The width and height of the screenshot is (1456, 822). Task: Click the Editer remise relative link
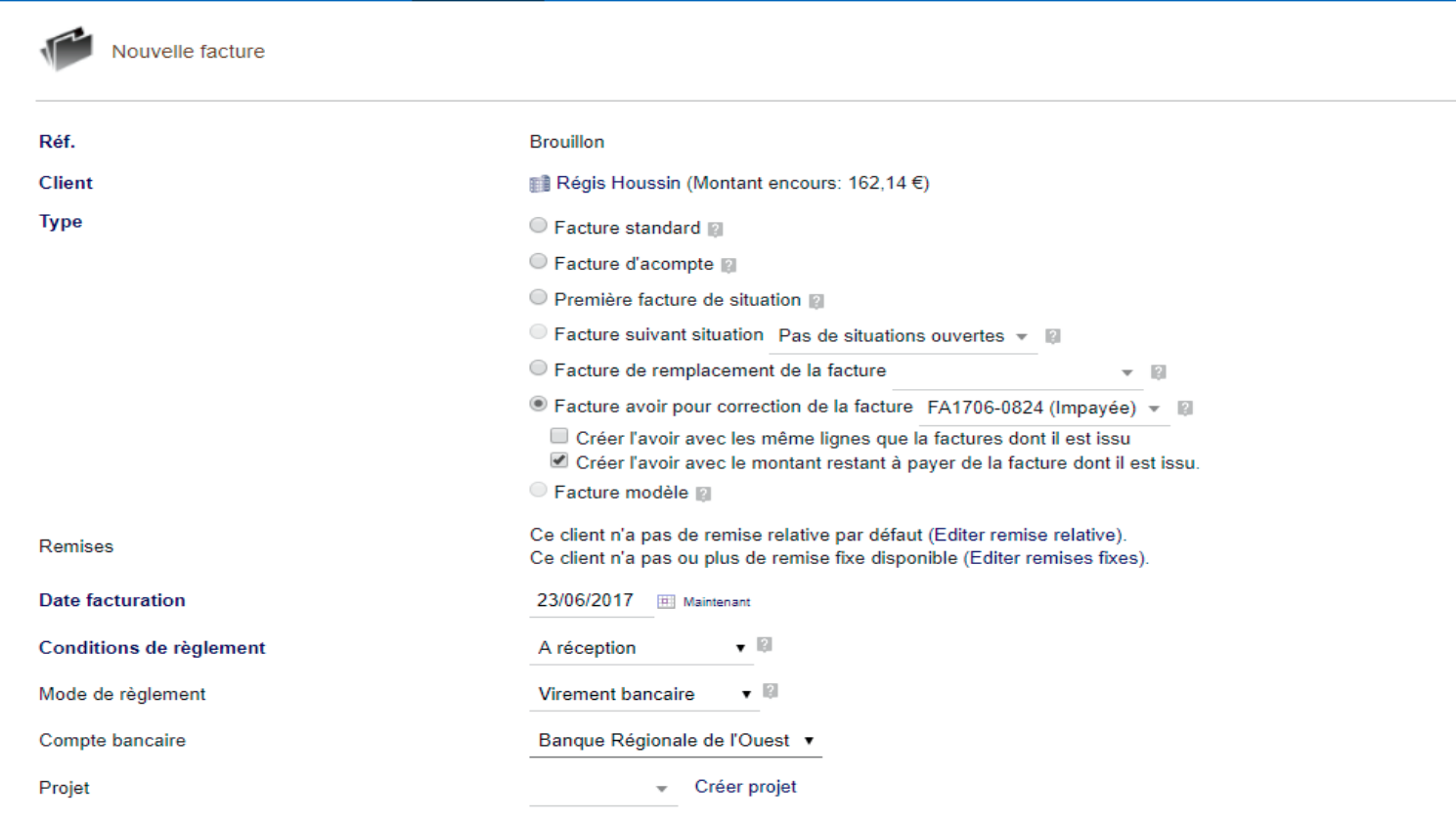click(x=1026, y=535)
